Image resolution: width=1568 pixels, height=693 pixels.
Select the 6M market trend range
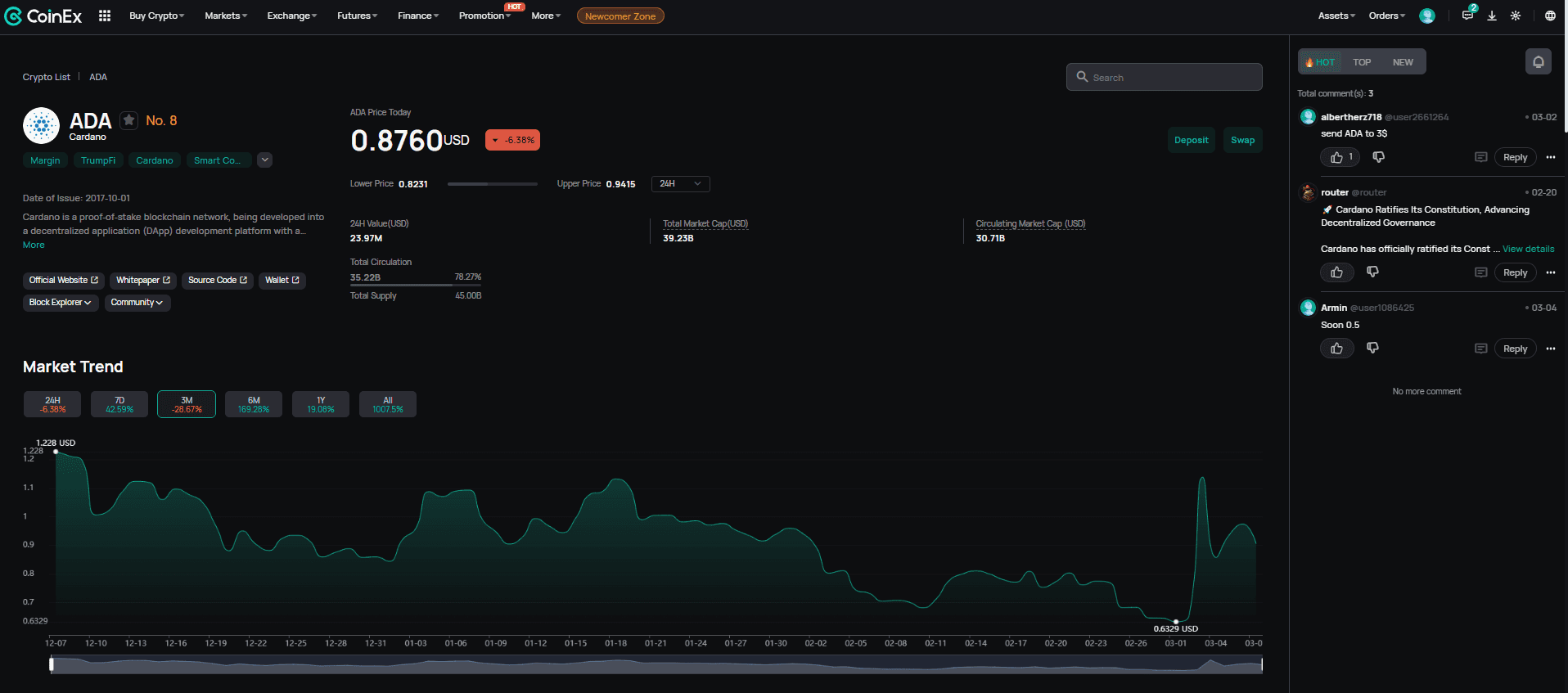[254, 404]
